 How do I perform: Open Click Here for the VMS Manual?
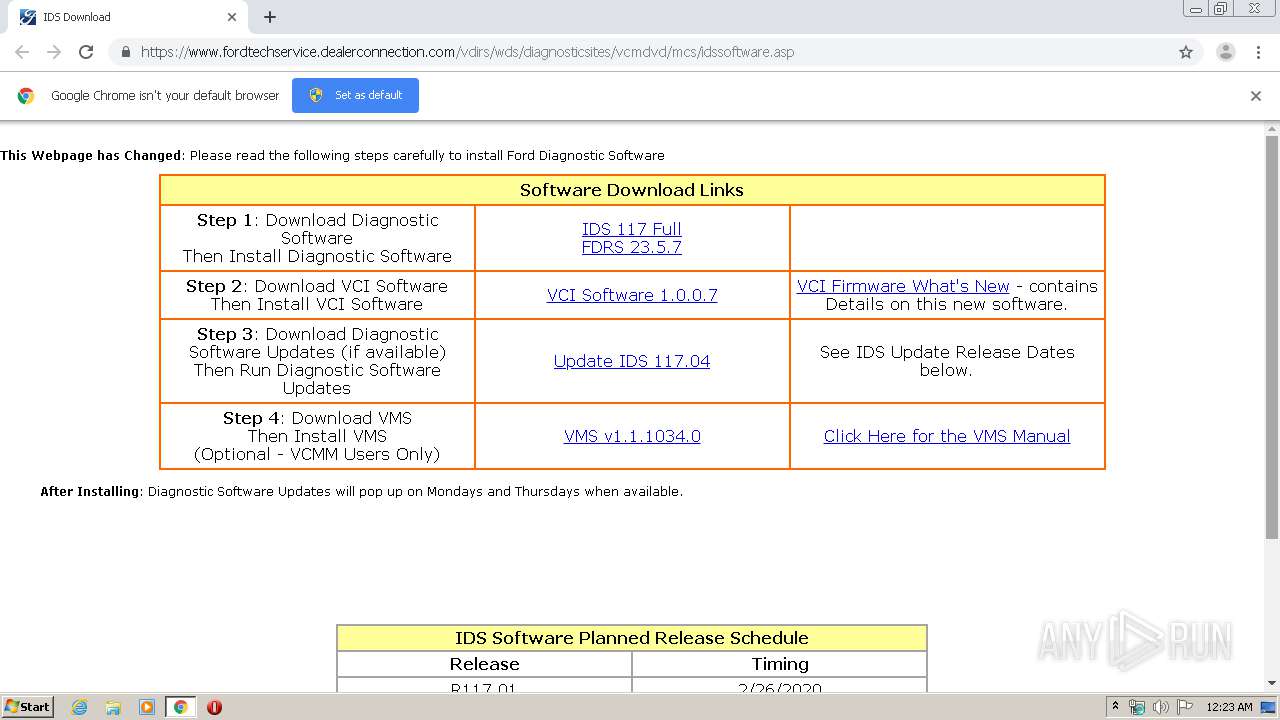947,436
